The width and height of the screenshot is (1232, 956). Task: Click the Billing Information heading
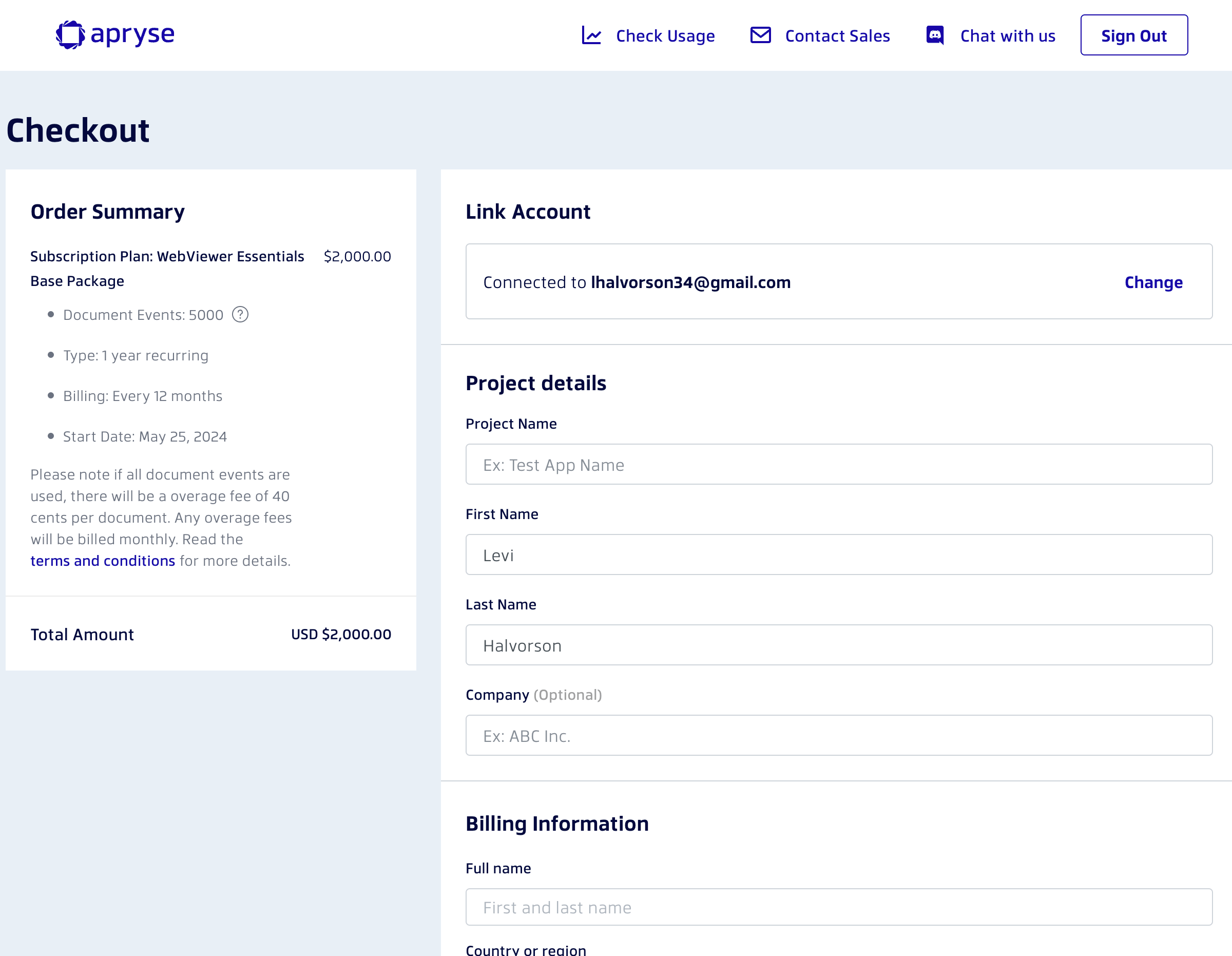(557, 824)
